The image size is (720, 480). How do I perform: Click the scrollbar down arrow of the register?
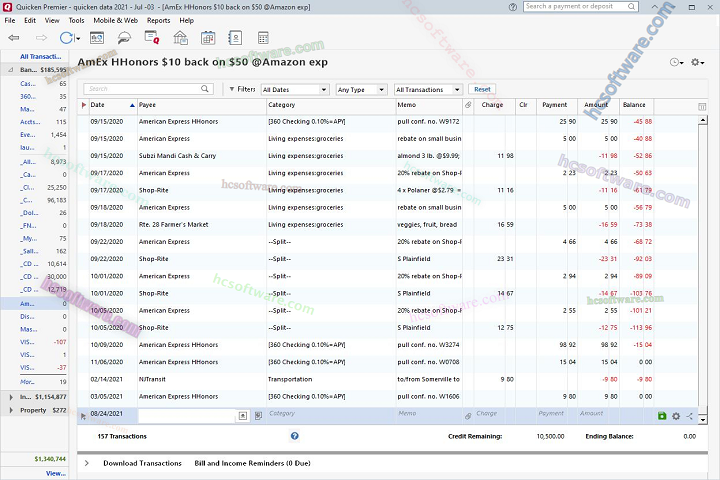pos(703,419)
